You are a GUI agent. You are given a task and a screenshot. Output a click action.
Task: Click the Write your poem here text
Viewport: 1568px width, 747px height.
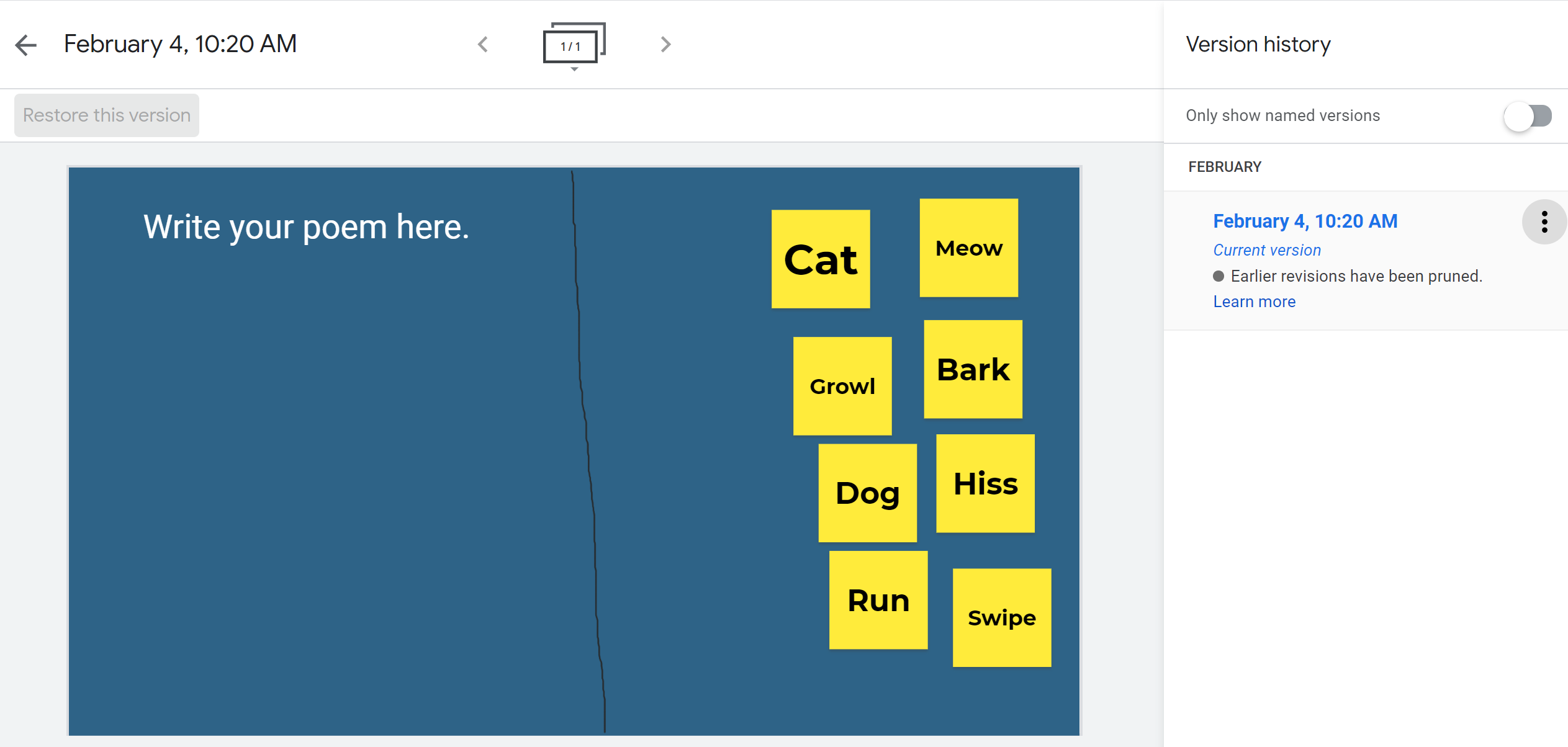tap(307, 226)
